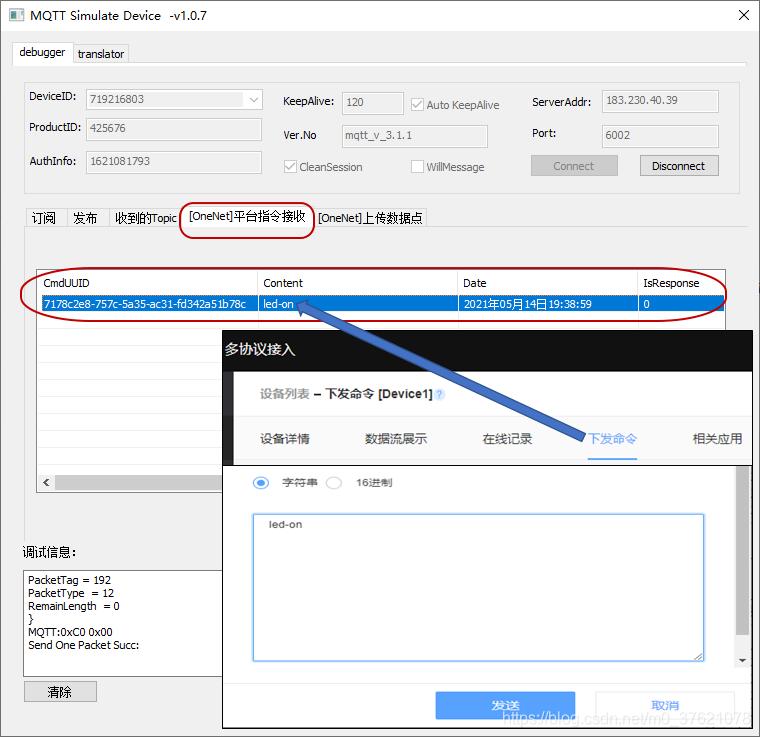Click the ServerAddr input field

[660, 101]
